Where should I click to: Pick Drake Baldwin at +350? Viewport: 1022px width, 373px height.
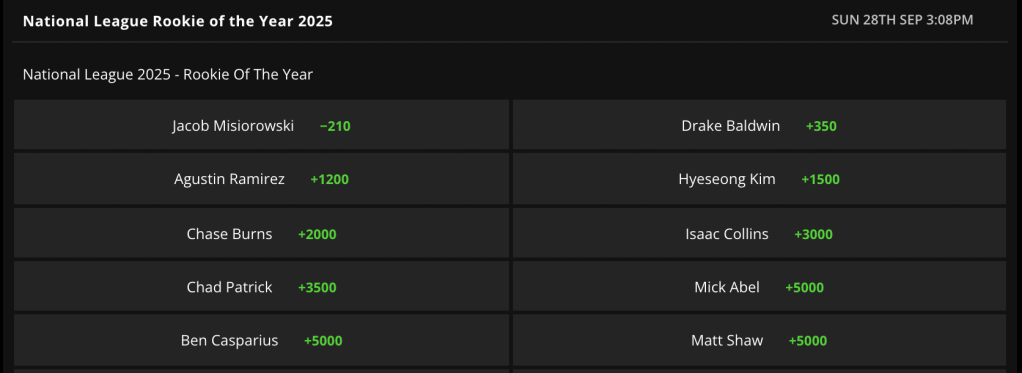pyautogui.click(x=759, y=125)
